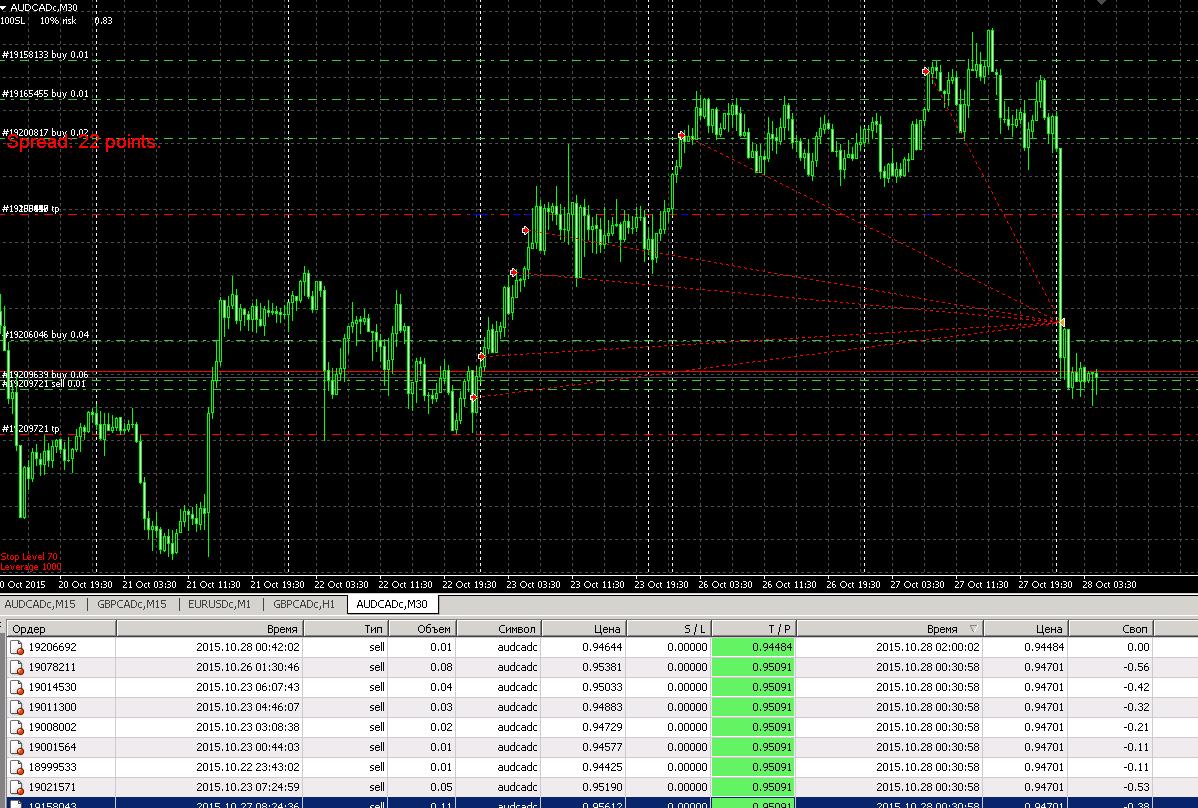The image size is (1198, 808).
Task: Sort history by the Ордер column header
Action: (61, 629)
